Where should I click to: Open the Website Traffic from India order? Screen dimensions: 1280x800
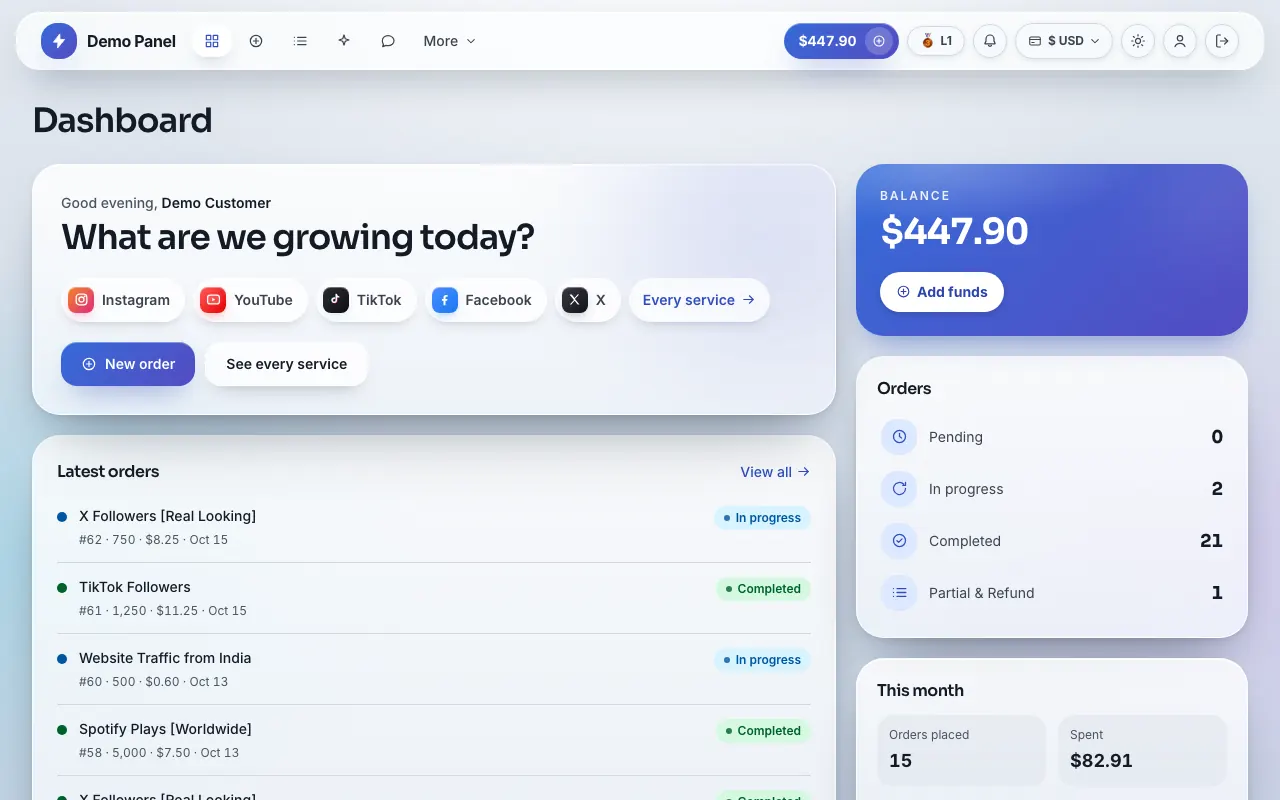click(434, 669)
